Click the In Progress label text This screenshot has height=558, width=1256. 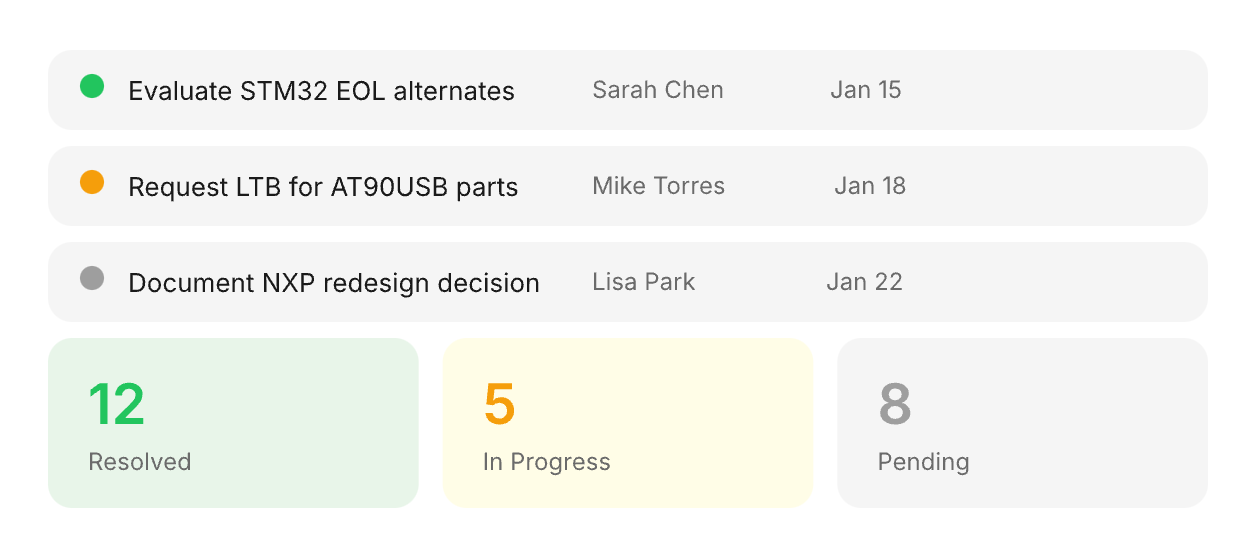(546, 462)
